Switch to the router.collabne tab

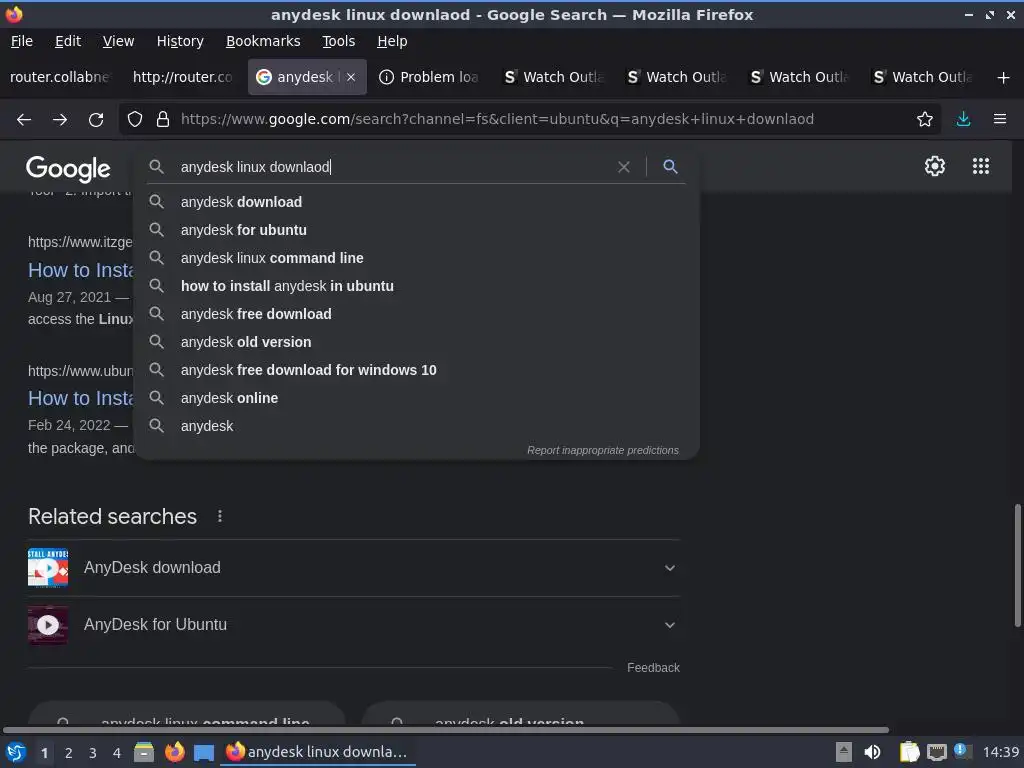pyautogui.click(x=60, y=77)
